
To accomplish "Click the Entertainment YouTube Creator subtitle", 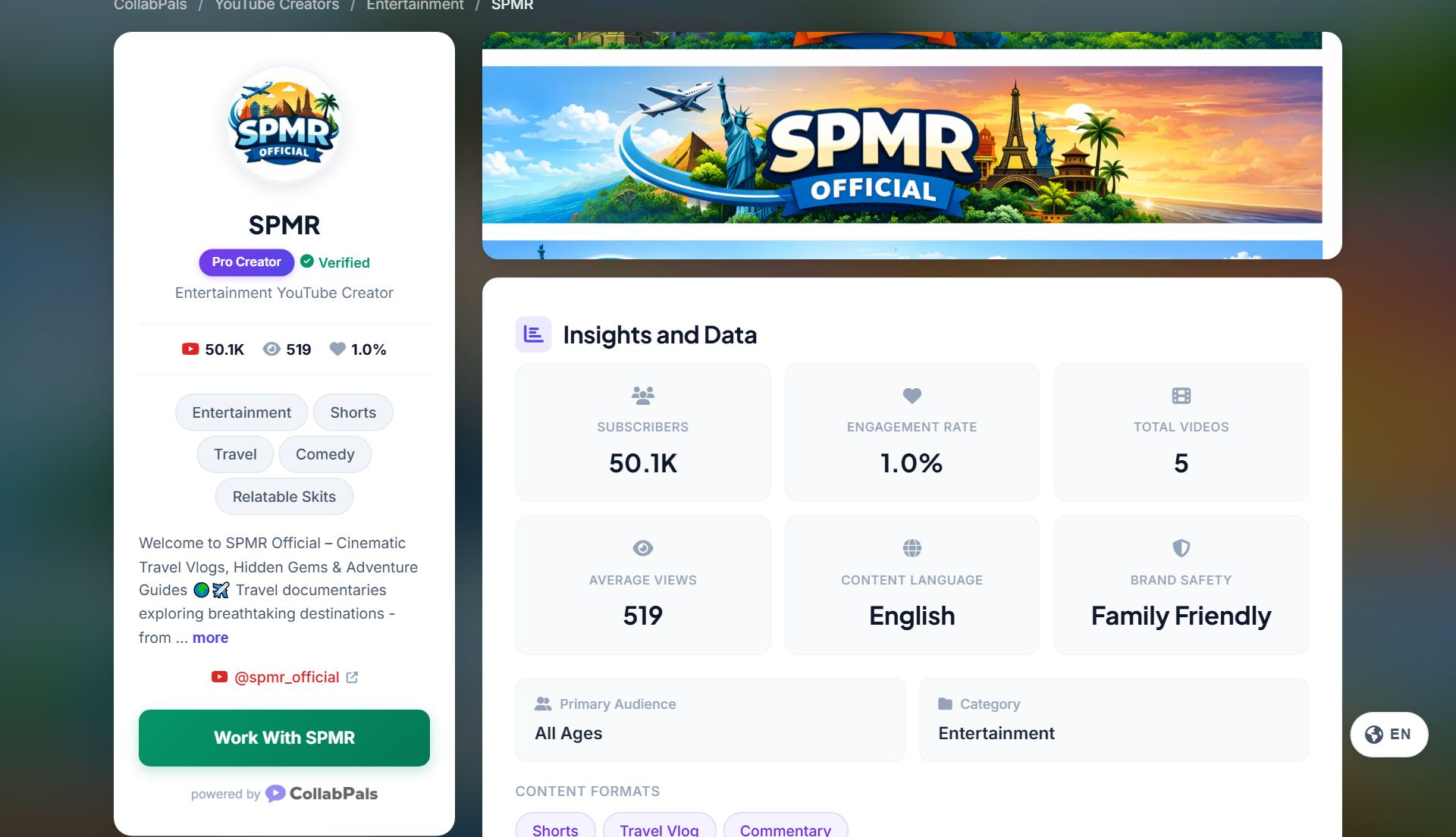I will coord(284,293).
